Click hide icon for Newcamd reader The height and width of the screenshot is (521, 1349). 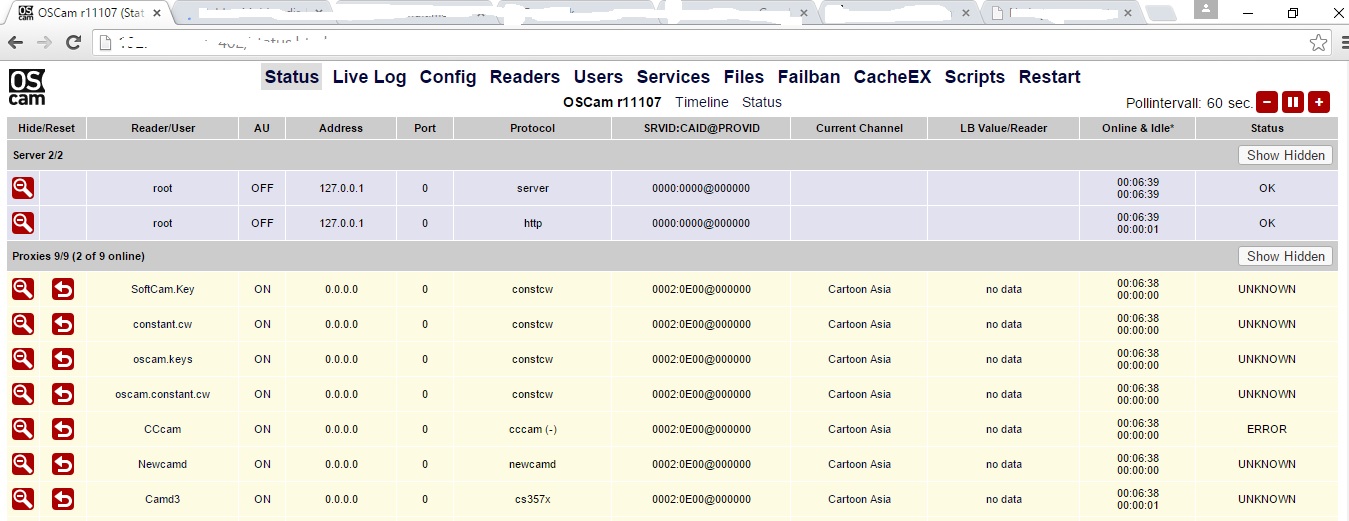[23, 464]
